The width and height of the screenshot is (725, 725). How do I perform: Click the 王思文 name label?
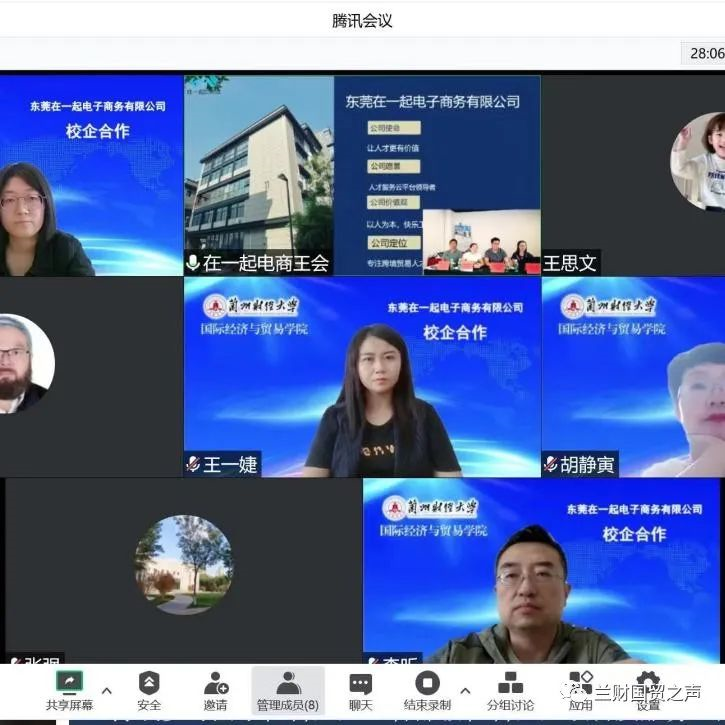coord(570,263)
